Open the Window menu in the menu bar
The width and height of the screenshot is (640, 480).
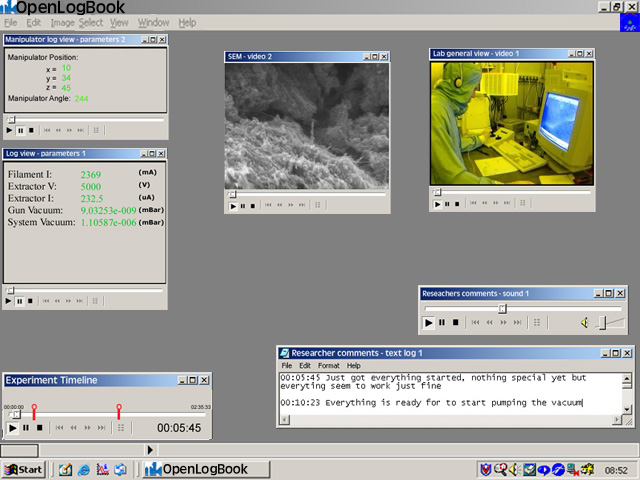(153, 22)
